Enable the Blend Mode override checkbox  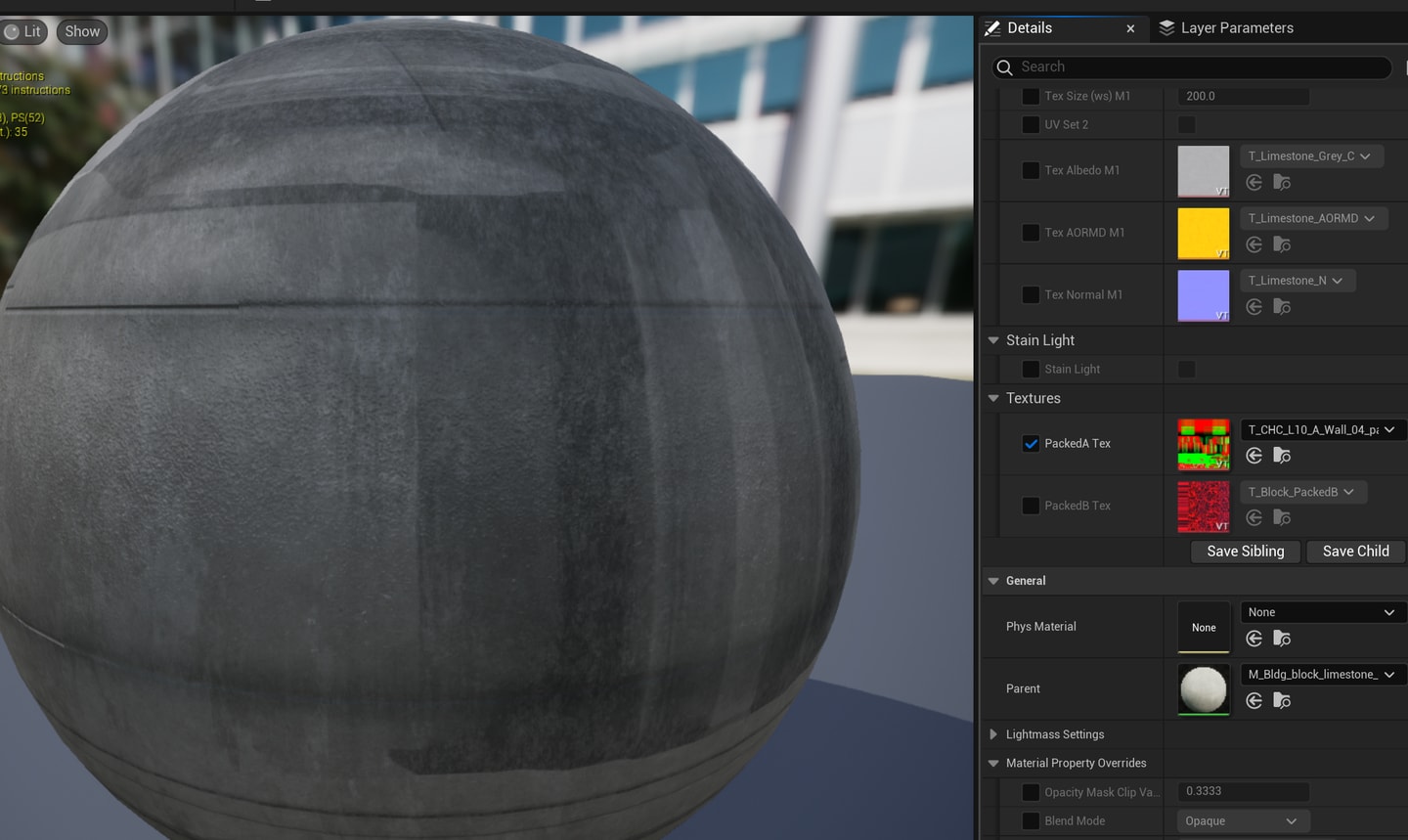(1031, 820)
